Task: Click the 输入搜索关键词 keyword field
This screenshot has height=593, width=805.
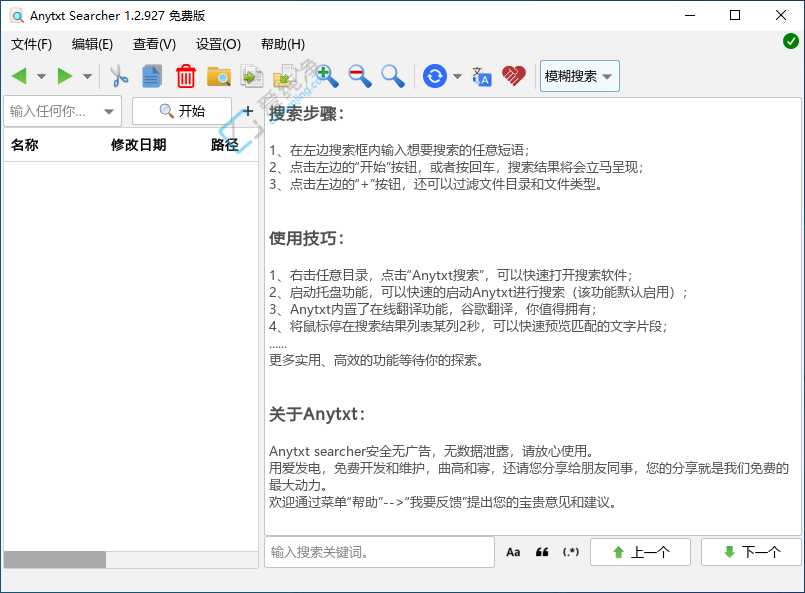Action: coord(379,552)
